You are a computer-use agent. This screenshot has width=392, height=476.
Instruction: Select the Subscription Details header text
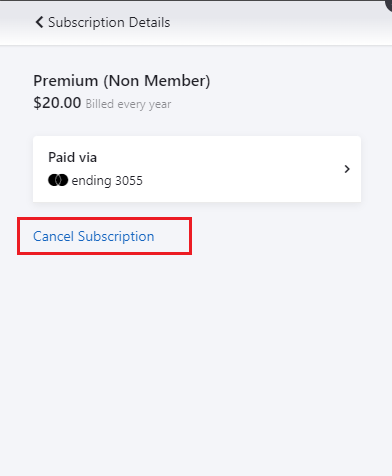pyautogui.click(x=109, y=23)
